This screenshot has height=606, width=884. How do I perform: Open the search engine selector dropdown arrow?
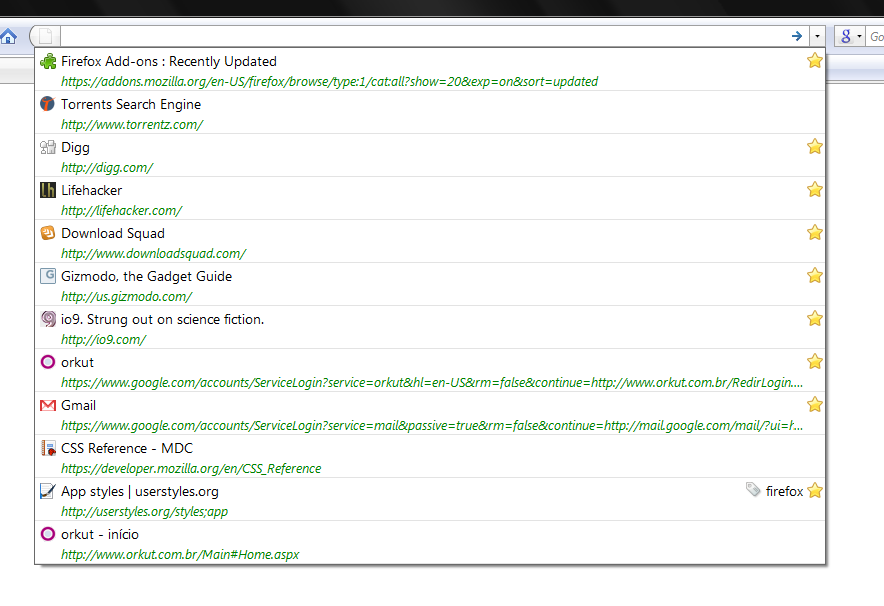click(859, 37)
